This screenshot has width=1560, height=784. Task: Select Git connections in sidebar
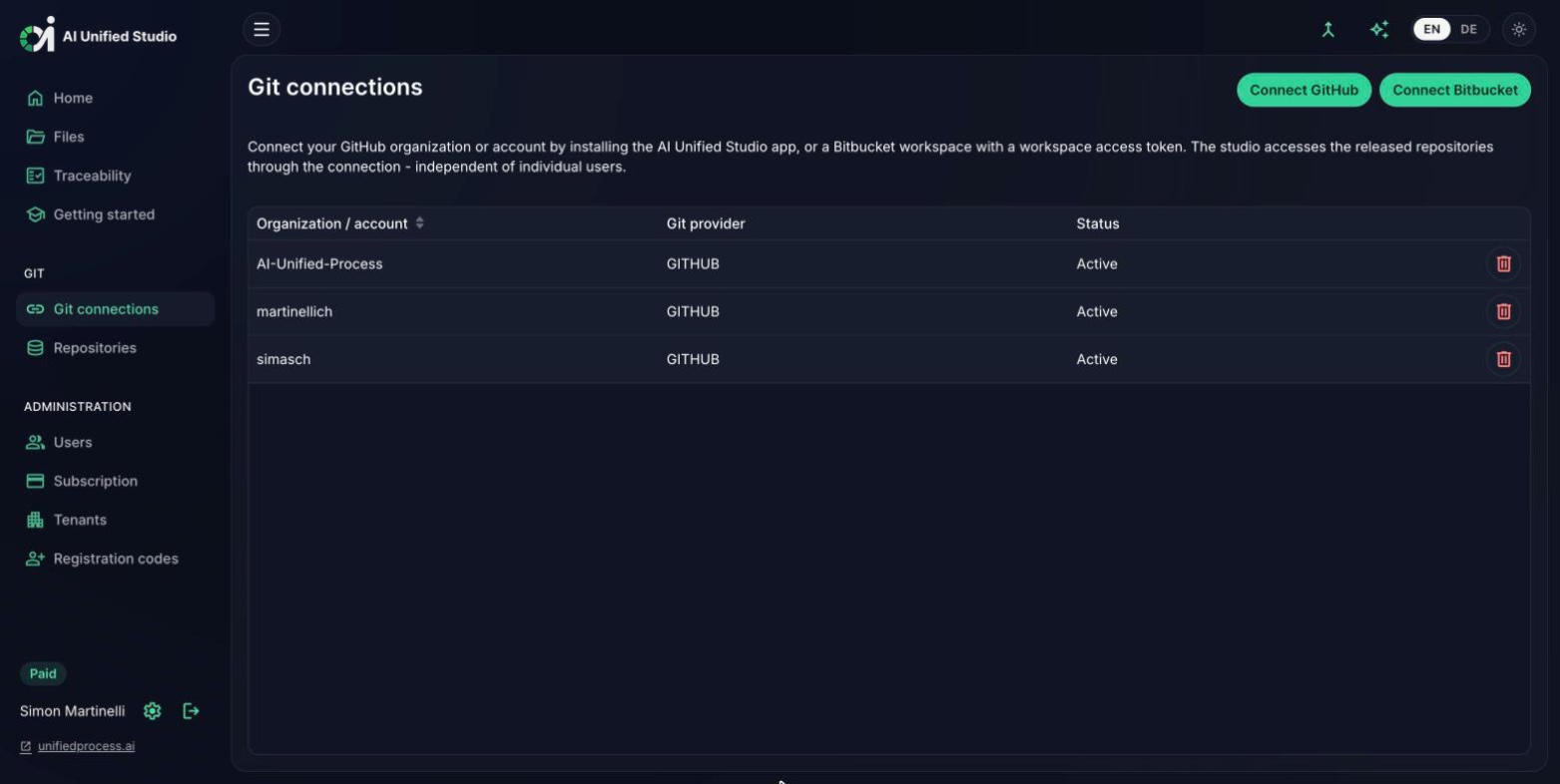pos(116,309)
